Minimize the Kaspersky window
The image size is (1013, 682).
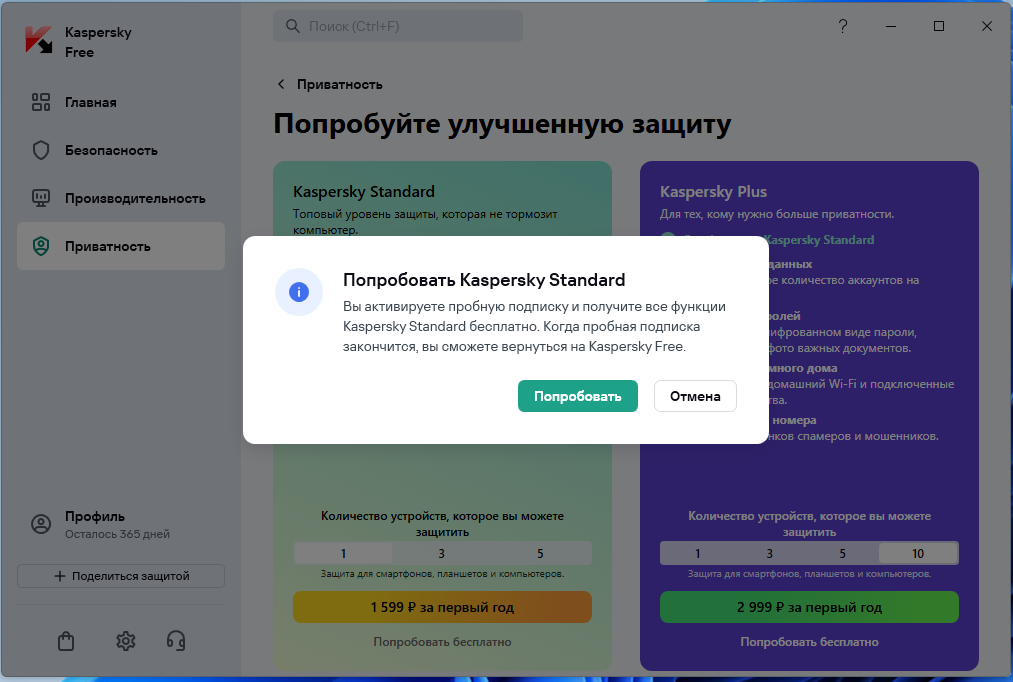891,26
